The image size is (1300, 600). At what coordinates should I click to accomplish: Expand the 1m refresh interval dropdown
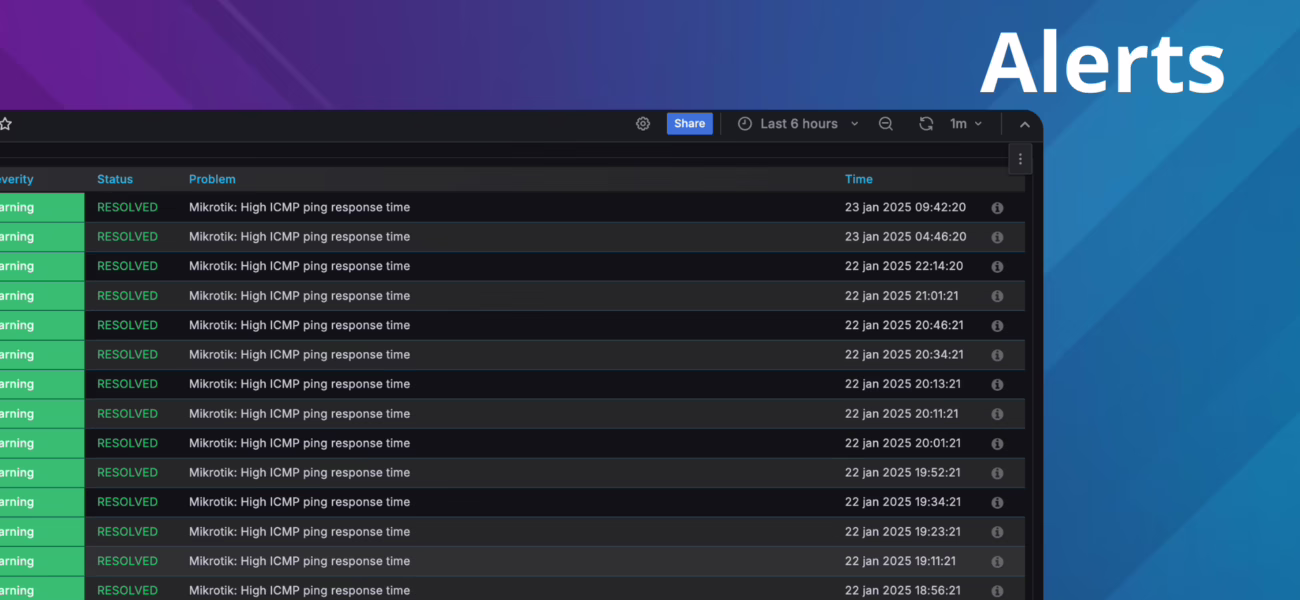966,124
